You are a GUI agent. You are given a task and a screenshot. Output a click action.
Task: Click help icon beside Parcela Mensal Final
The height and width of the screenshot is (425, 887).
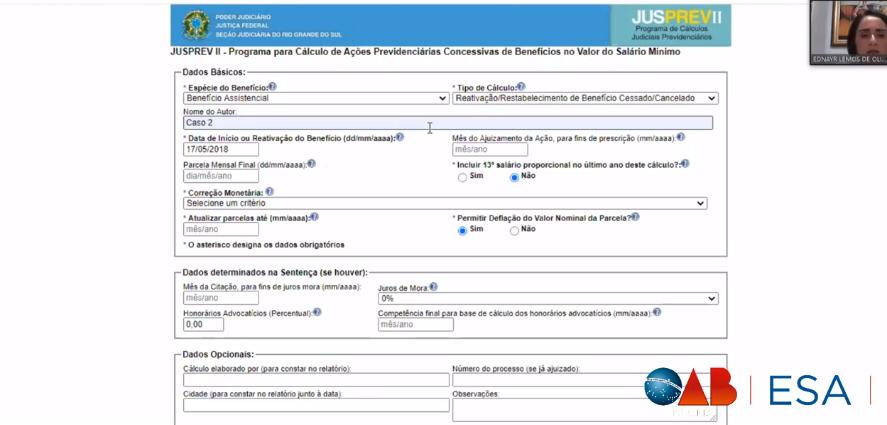[311, 164]
